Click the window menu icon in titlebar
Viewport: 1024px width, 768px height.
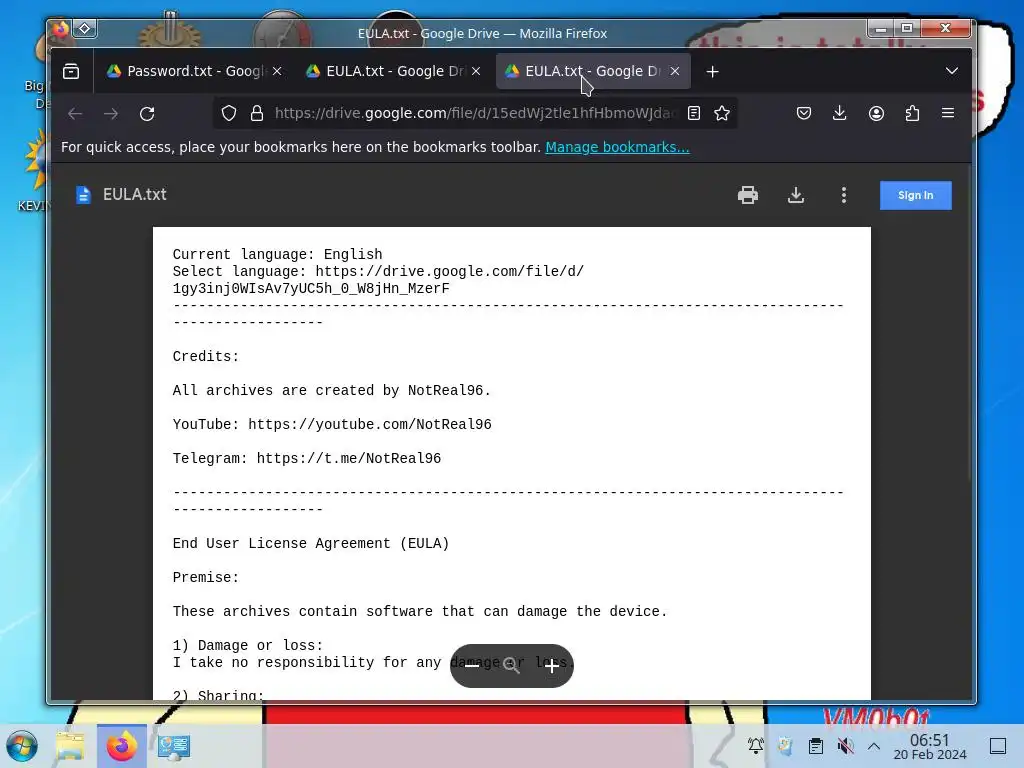pos(61,29)
